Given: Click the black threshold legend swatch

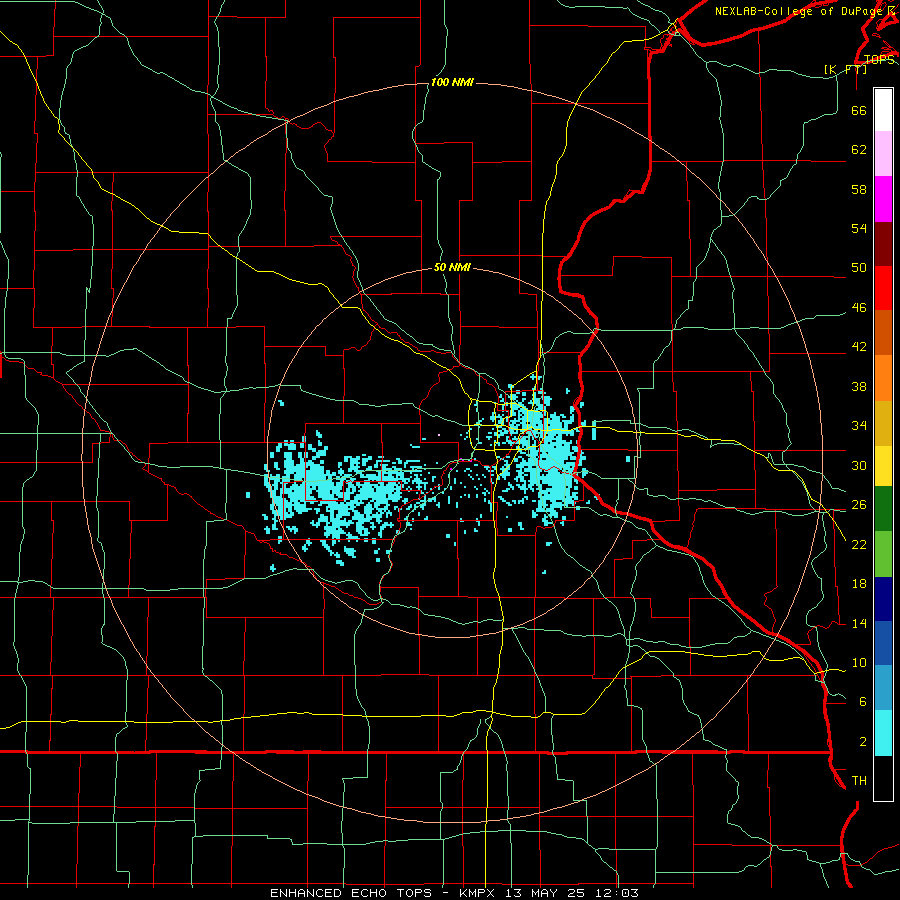Looking at the screenshot, I should [883, 778].
